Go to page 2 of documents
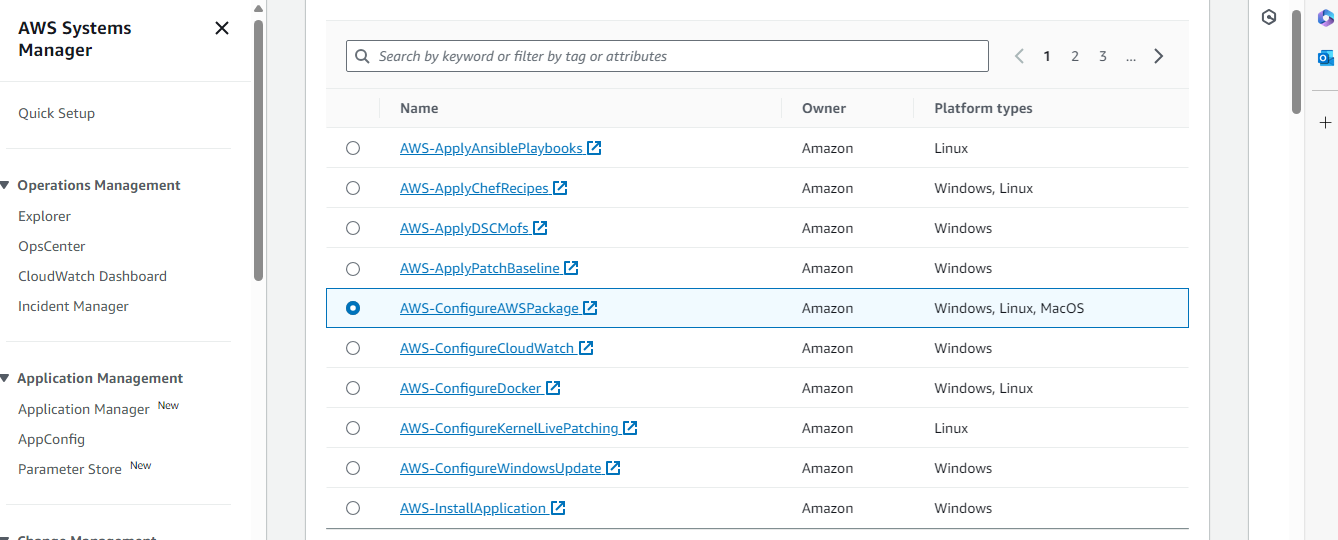This screenshot has height=540, width=1338. [1075, 56]
